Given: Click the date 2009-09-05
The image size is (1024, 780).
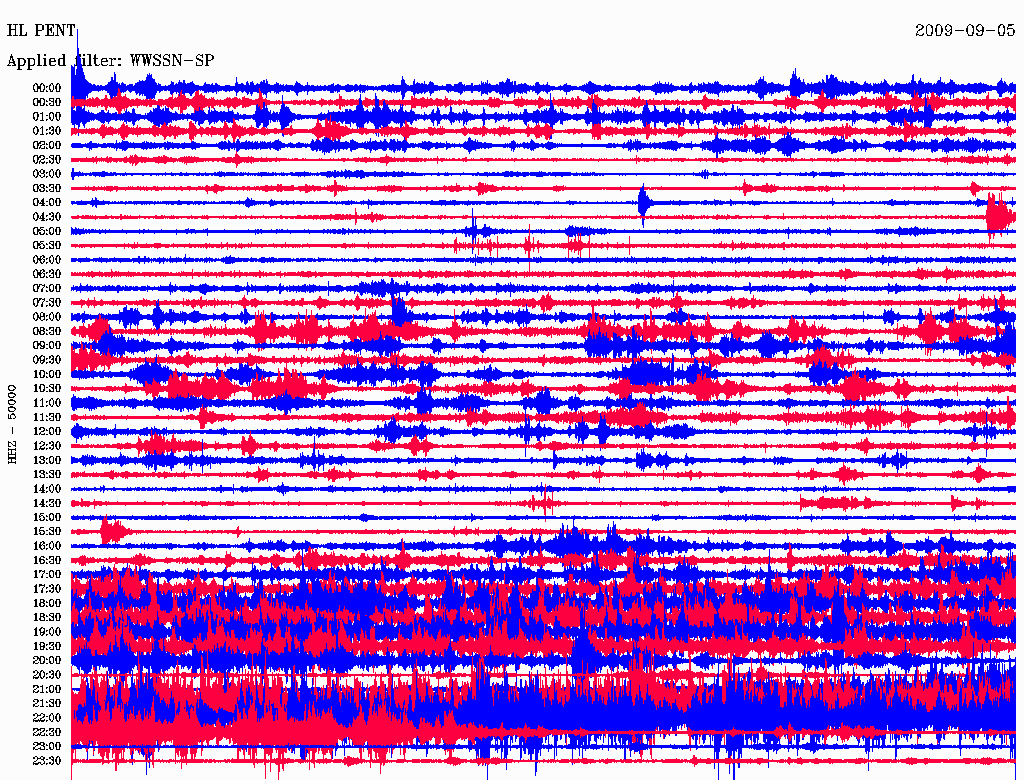Looking at the screenshot, I should click(x=965, y=31).
